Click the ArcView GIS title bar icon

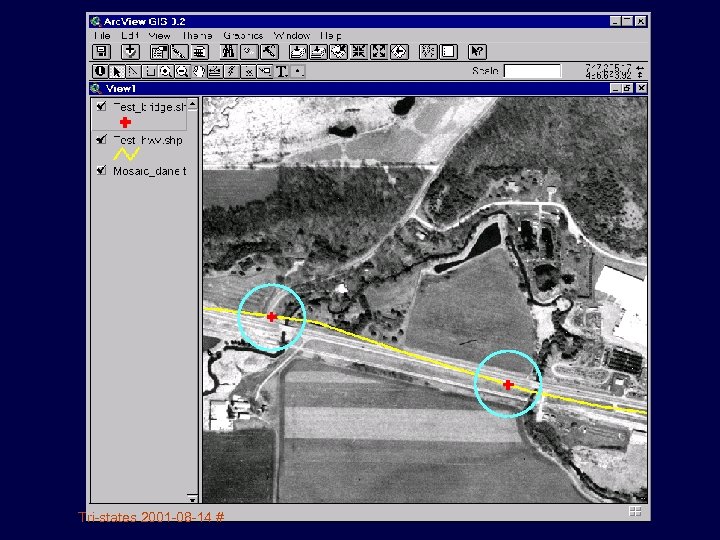click(x=96, y=22)
